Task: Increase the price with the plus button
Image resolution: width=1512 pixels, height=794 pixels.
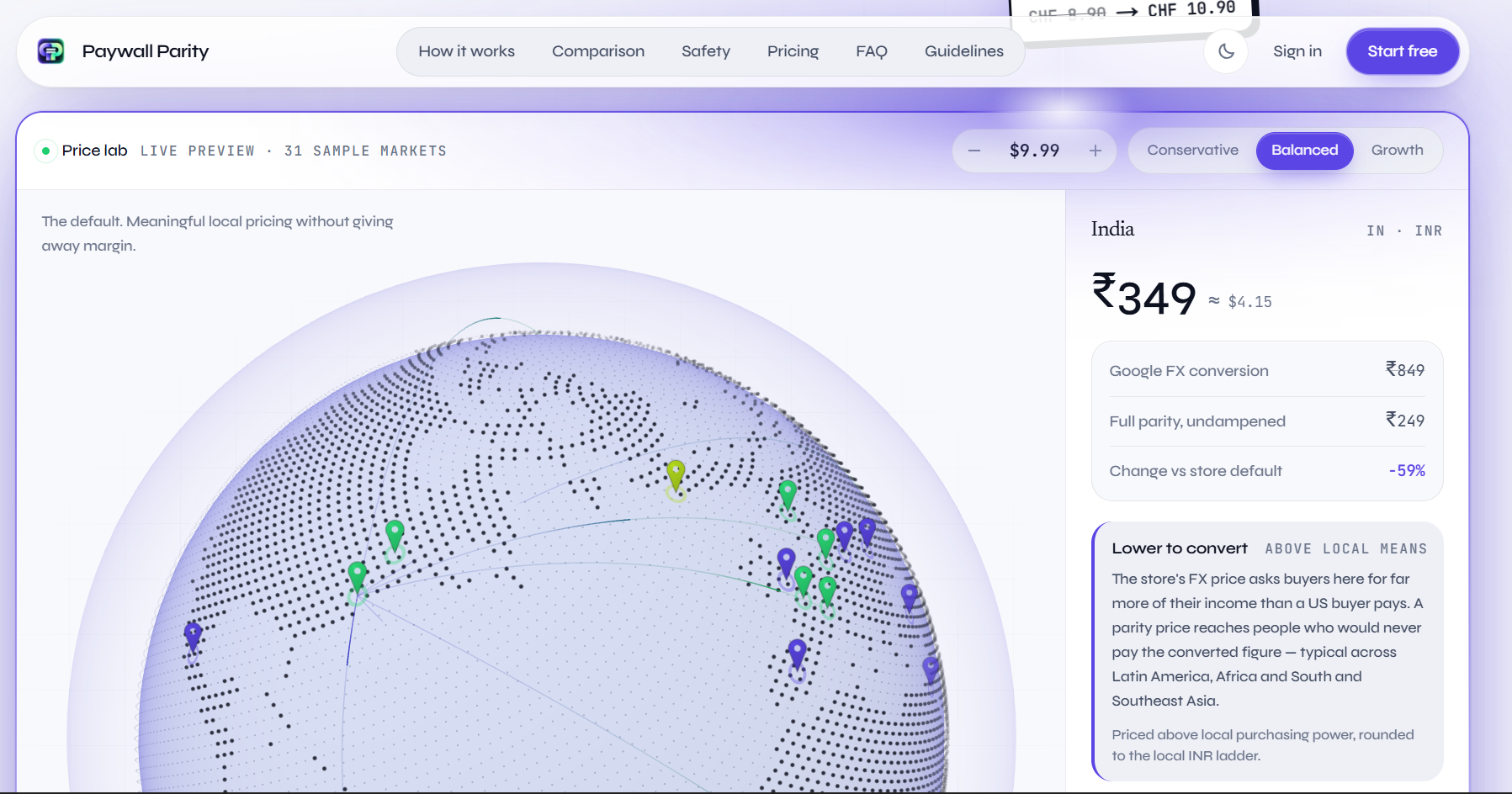Action: click(1096, 151)
